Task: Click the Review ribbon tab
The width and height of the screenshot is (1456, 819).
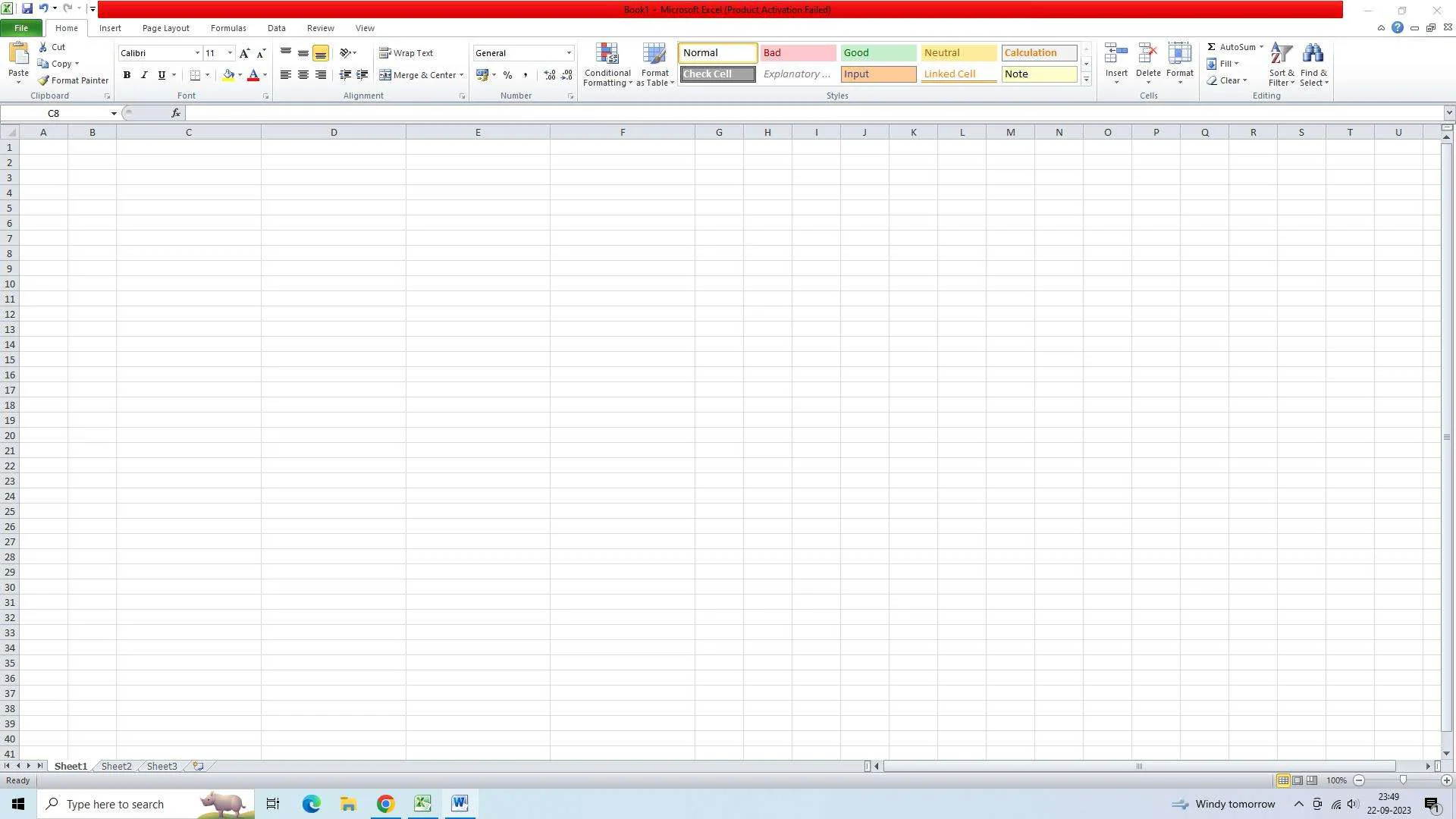Action: pos(320,27)
